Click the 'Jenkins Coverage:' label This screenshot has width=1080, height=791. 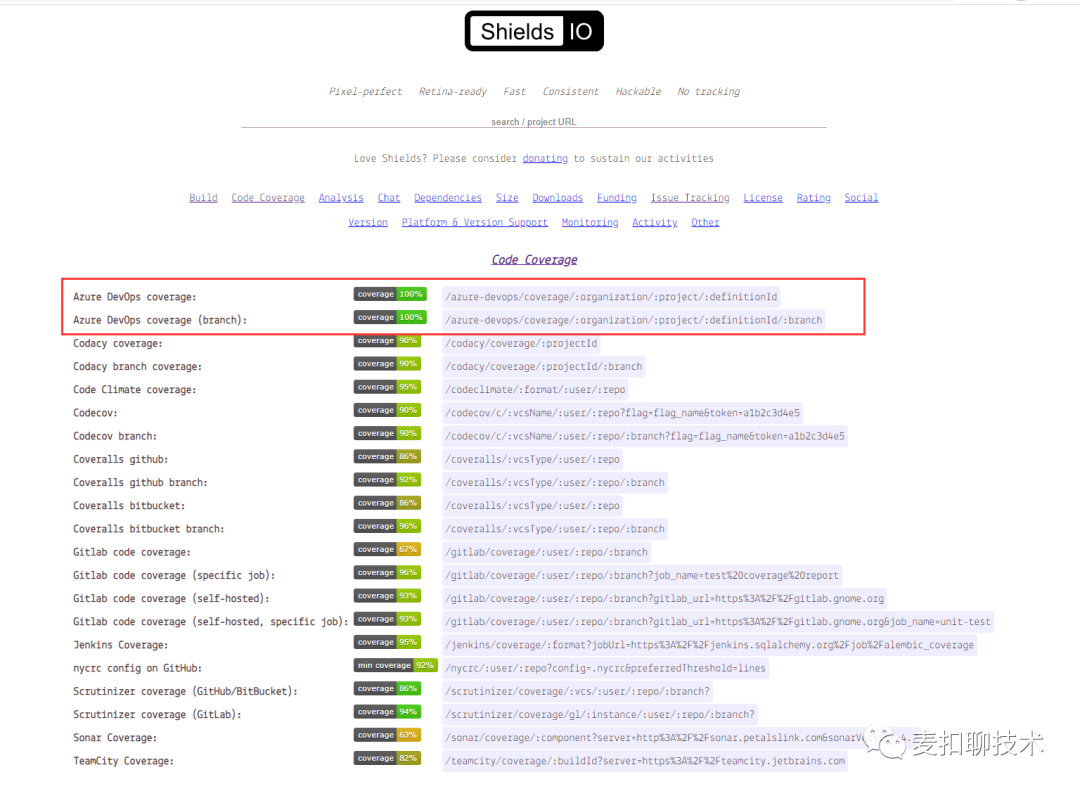(x=121, y=645)
